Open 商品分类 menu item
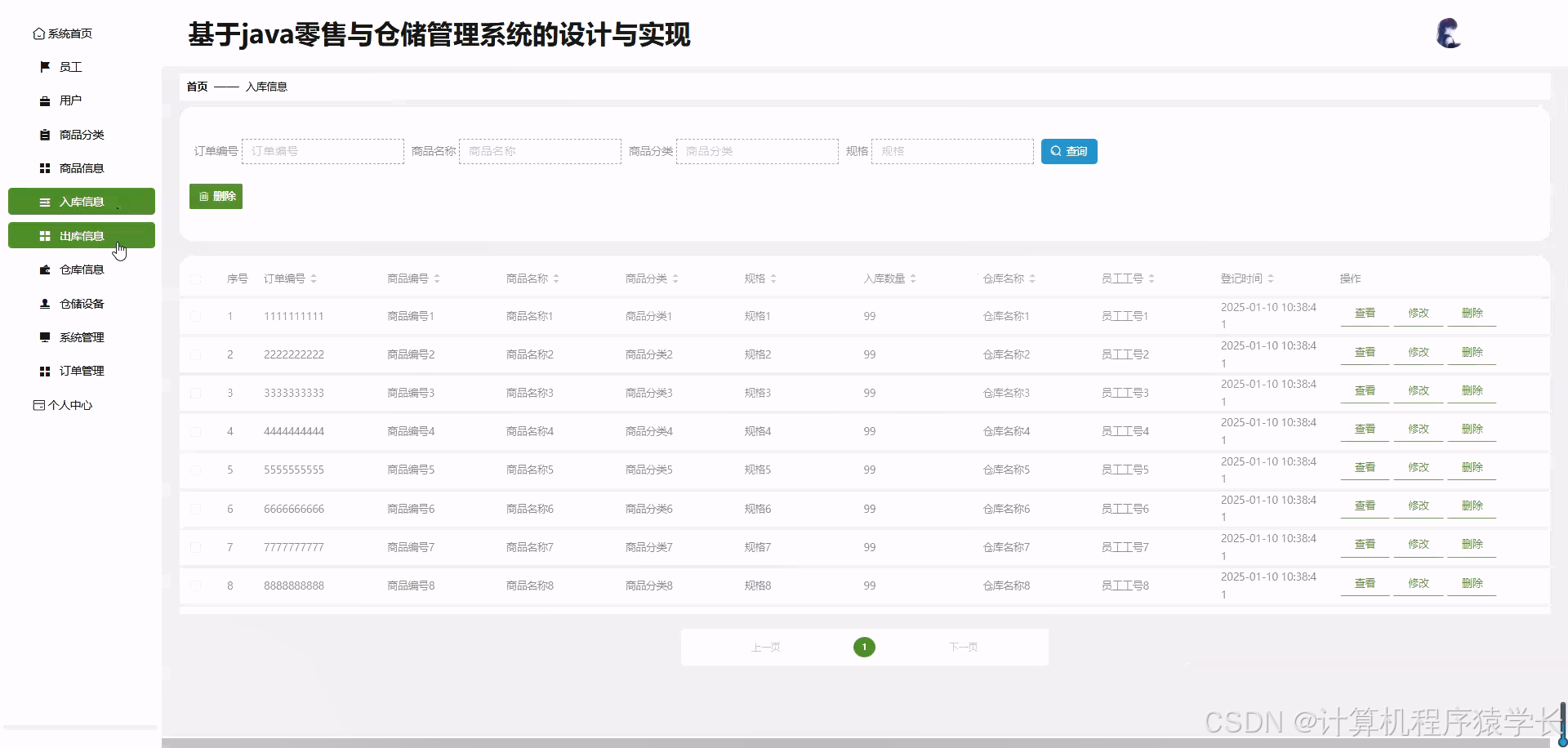The width and height of the screenshot is (1568, 748). [x=82, y=135]
